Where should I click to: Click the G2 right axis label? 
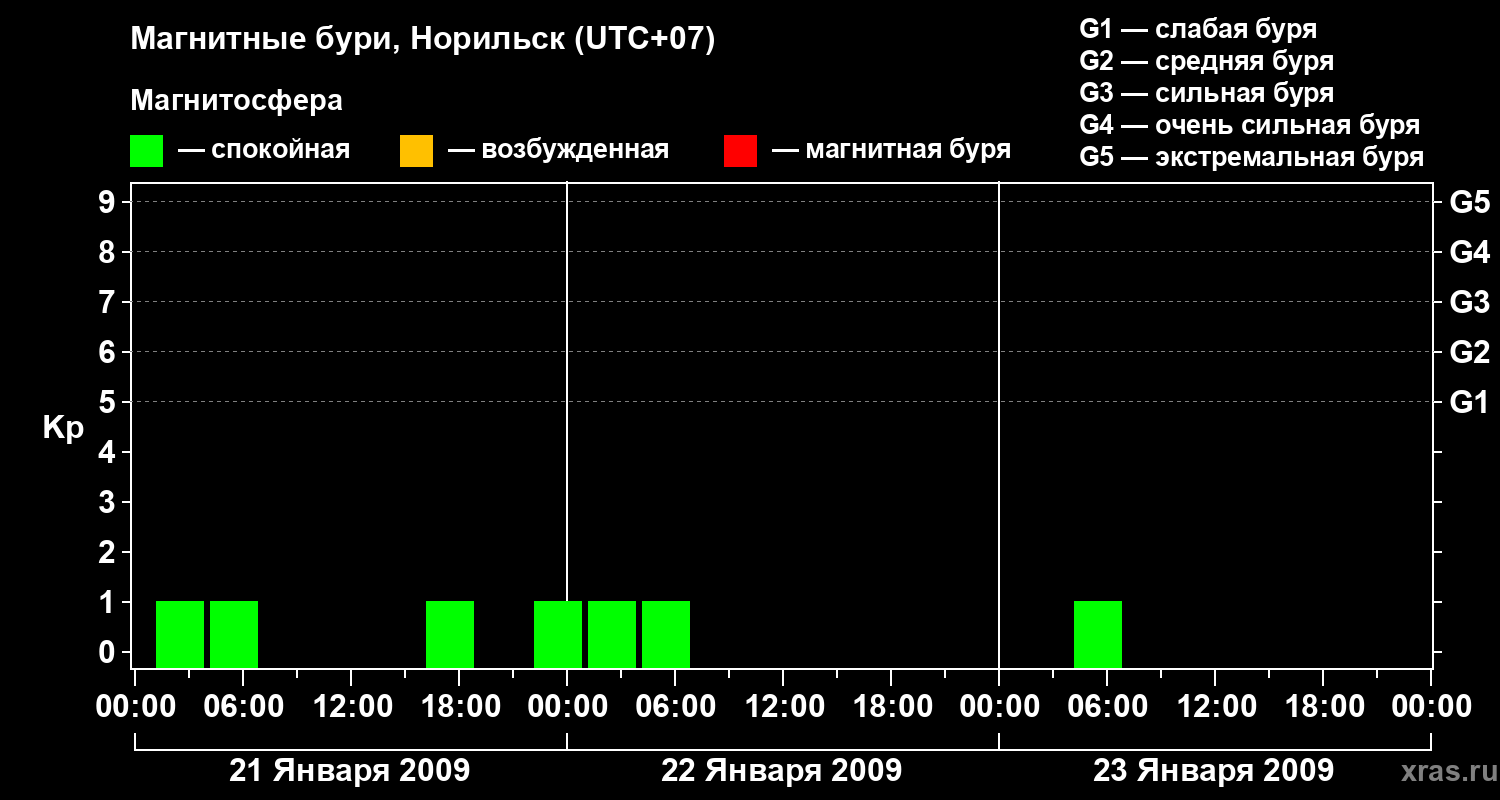tap(1469, 352)
